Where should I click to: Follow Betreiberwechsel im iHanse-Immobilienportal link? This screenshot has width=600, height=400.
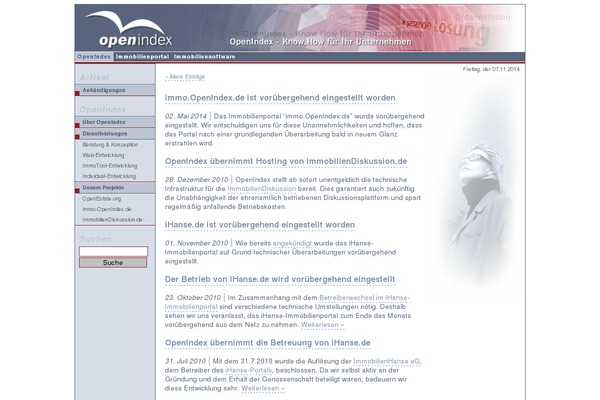tap(364, 298)
